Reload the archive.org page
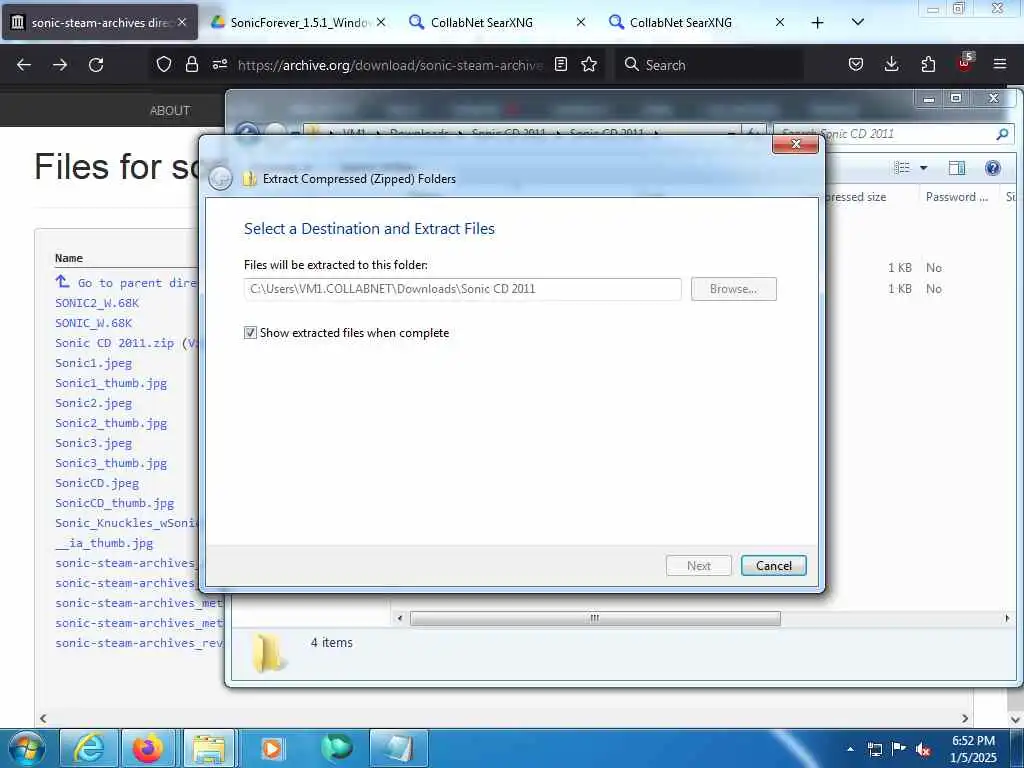This screenshot has height=768, width=1024. (x=96, y=65)
